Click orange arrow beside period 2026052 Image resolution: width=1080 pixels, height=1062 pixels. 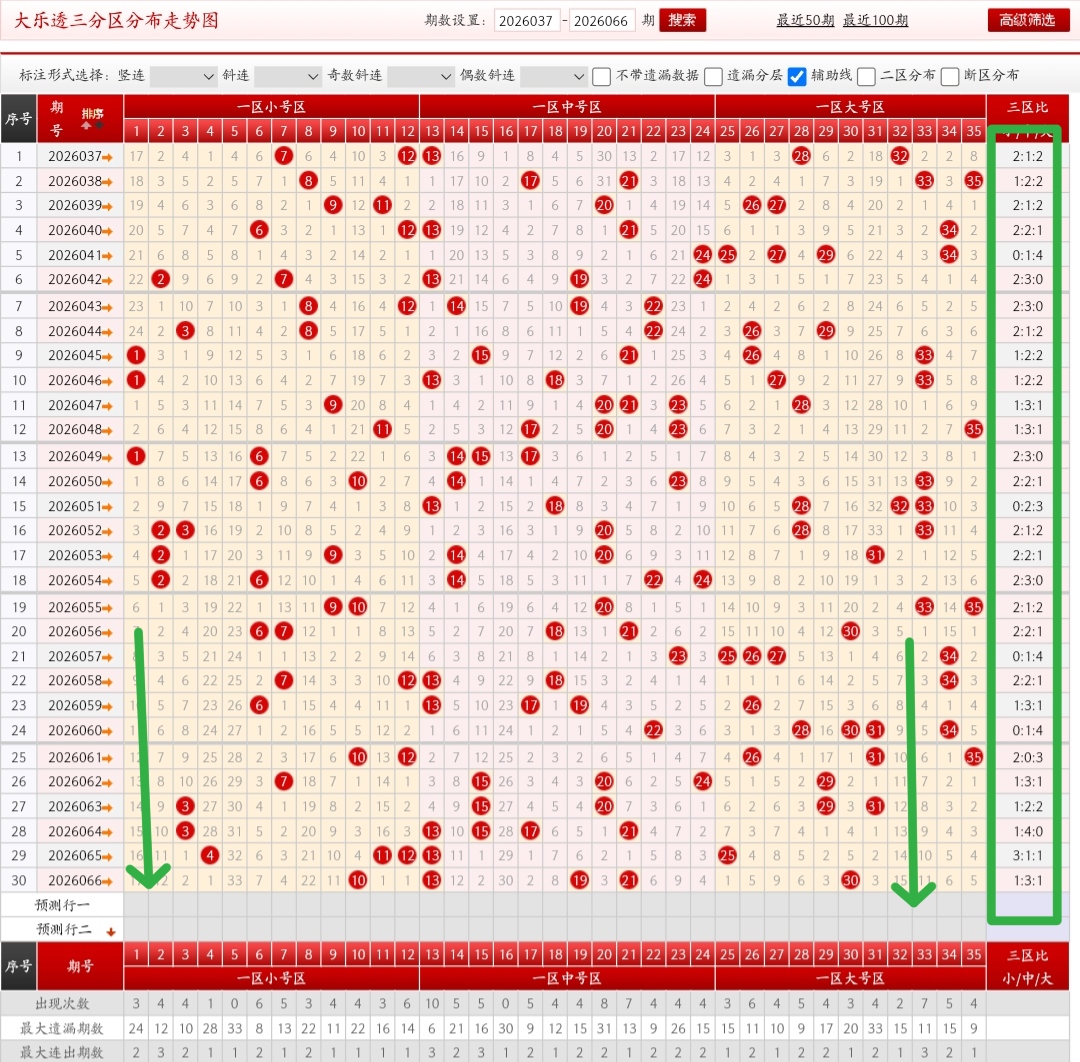(107, 532)
